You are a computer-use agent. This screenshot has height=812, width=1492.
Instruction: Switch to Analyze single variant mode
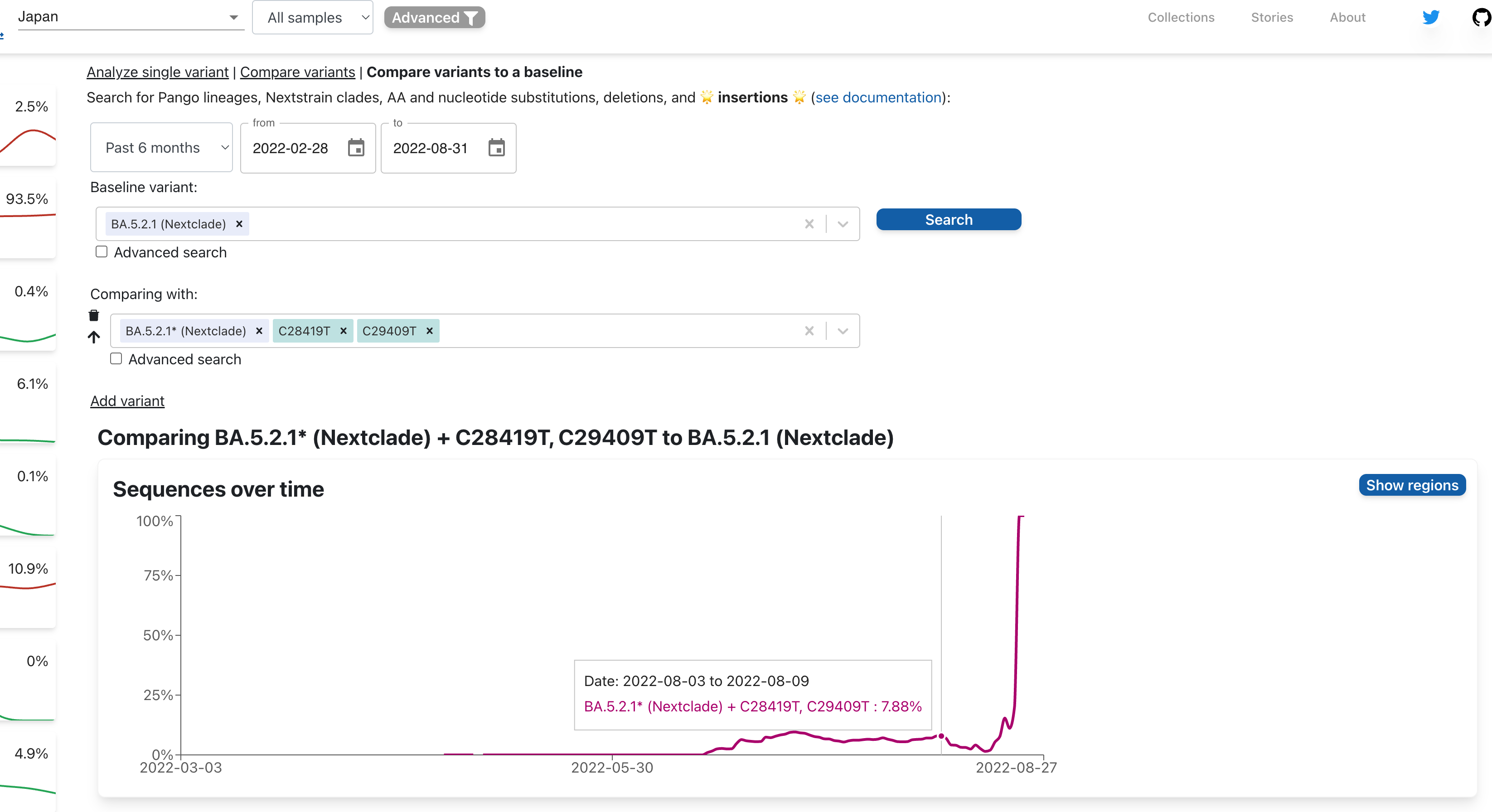158,72
